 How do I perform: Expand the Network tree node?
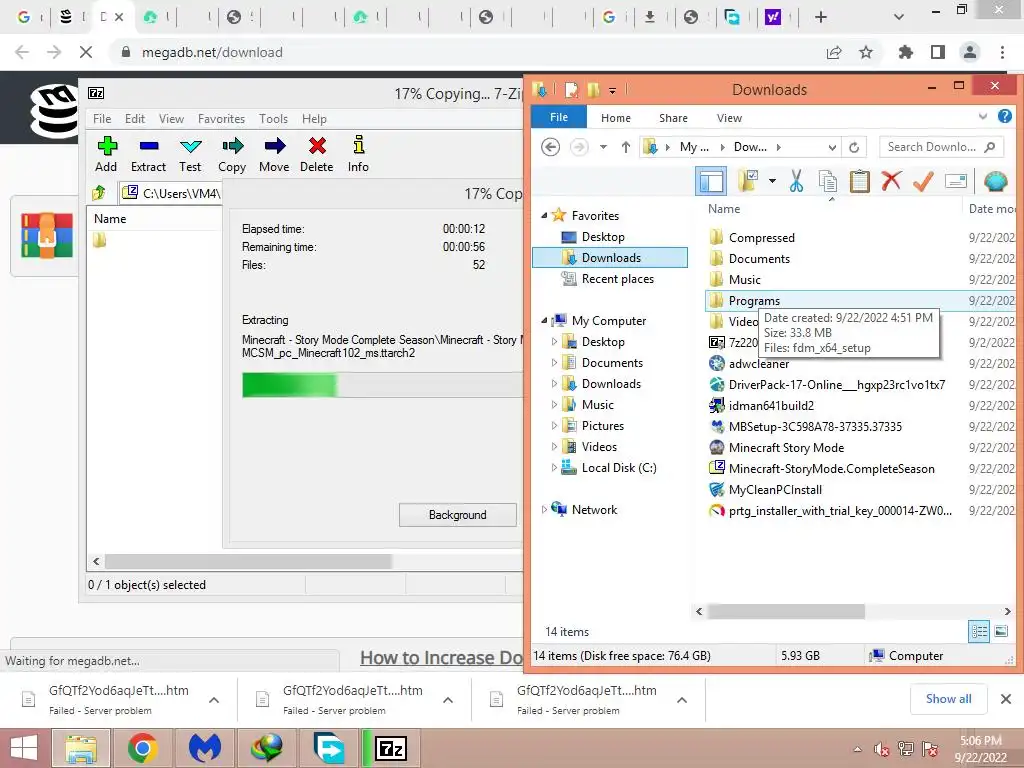(544, 509)
